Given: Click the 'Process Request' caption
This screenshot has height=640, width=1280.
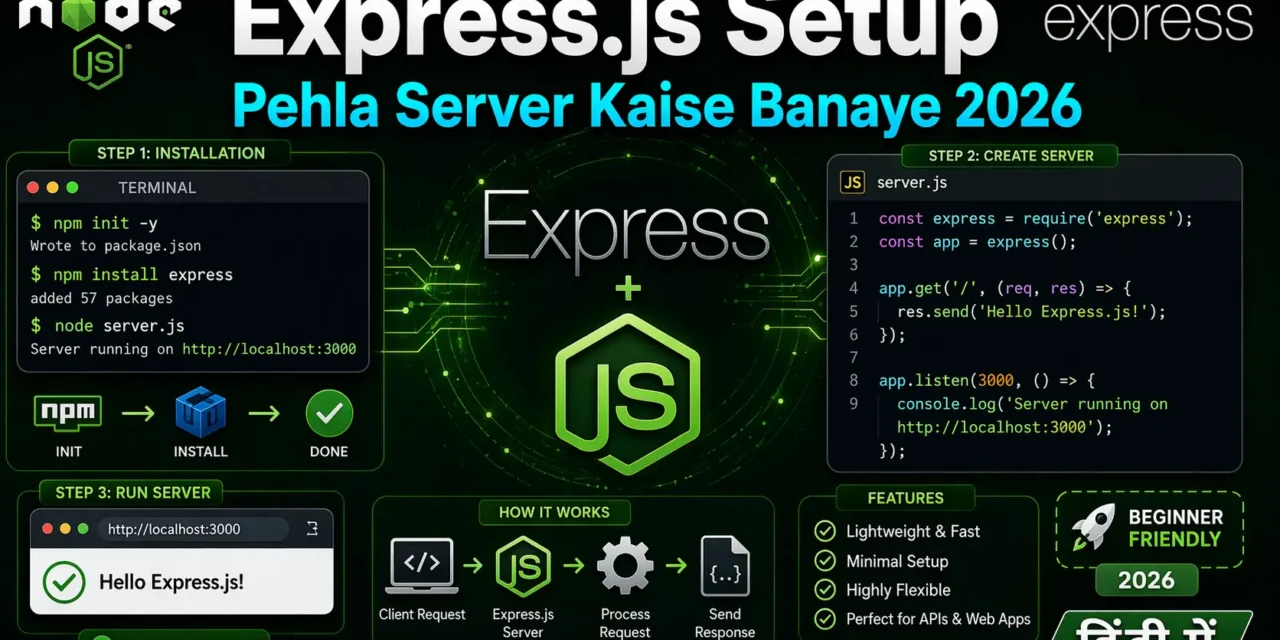Looking at the screenshot, I should [625, 623].
